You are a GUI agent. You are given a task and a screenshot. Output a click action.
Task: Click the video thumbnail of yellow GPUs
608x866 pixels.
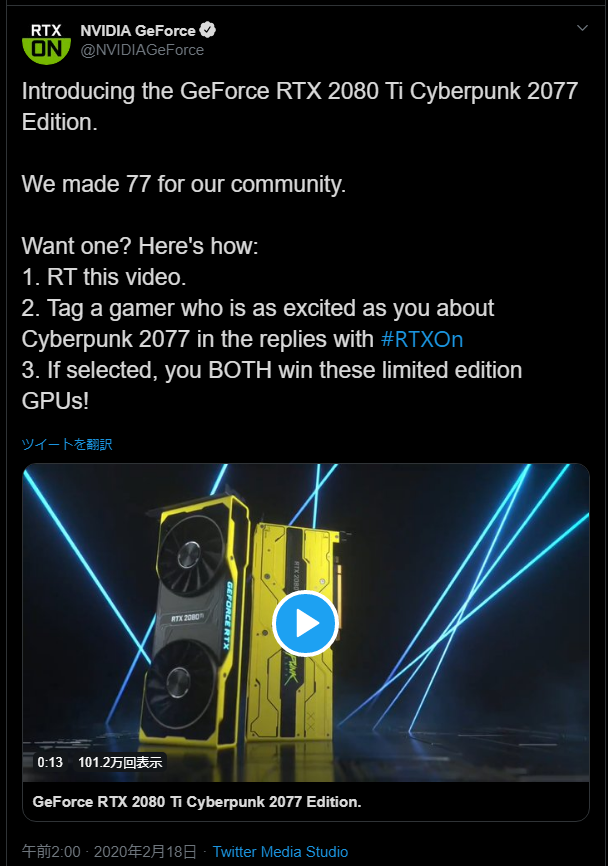(305, 622)
